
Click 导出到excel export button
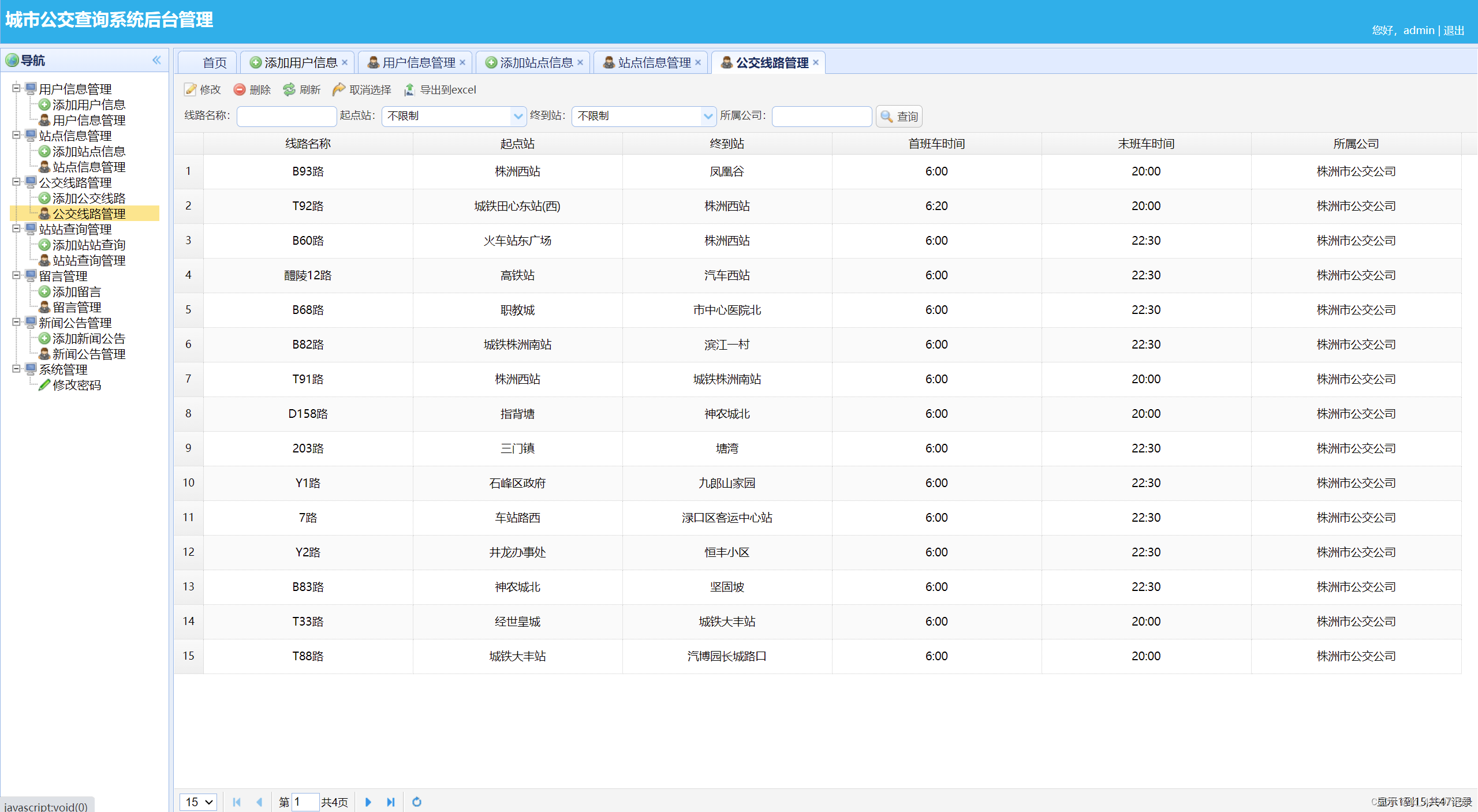440,89
